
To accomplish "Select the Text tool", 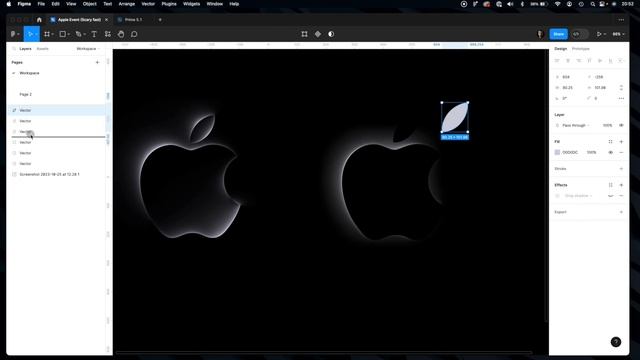I will coord(94,34).
